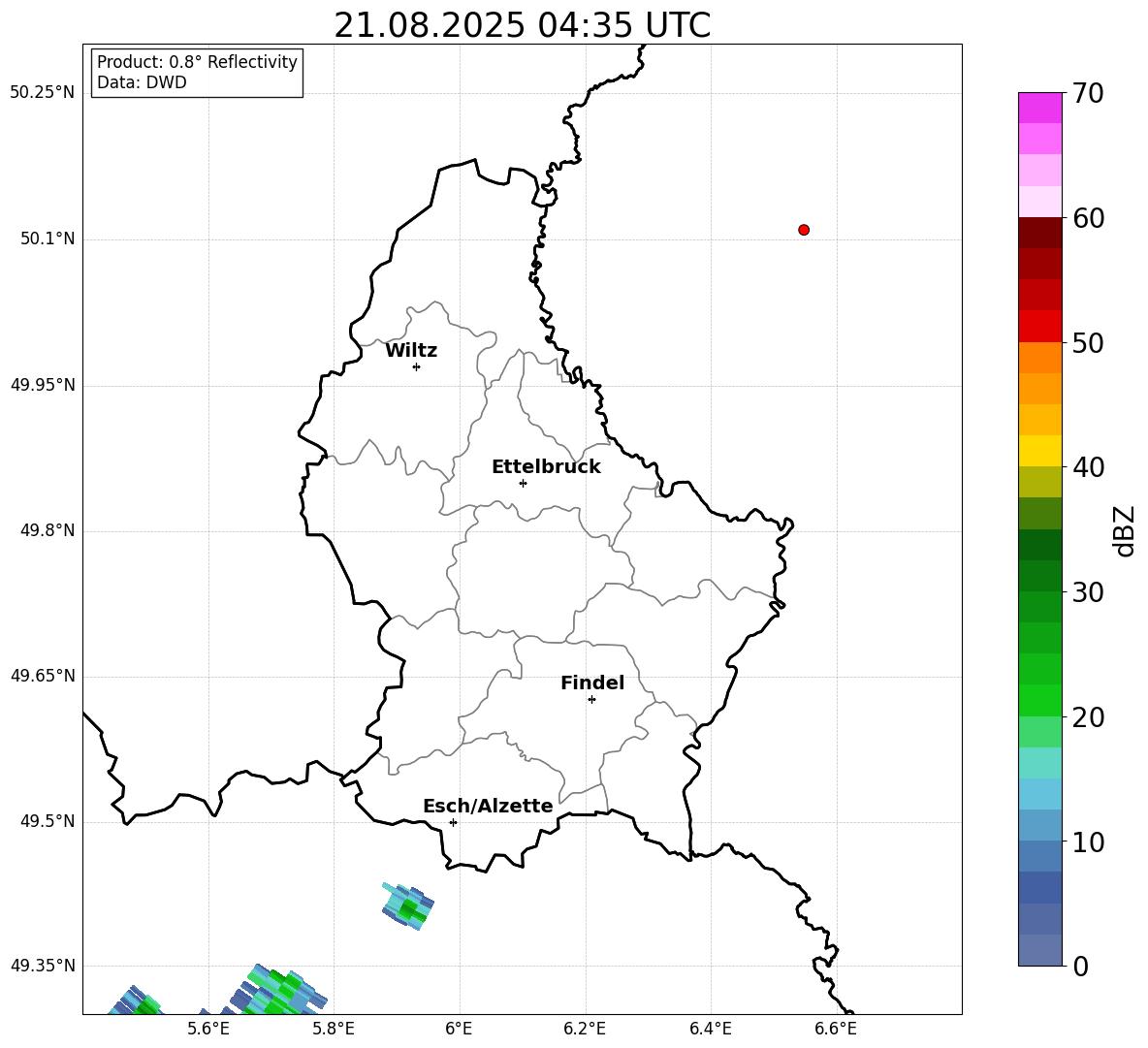Click the magenta 70 dBZ colorbar swatch

pyautogui.click(x=1039, y=108)
